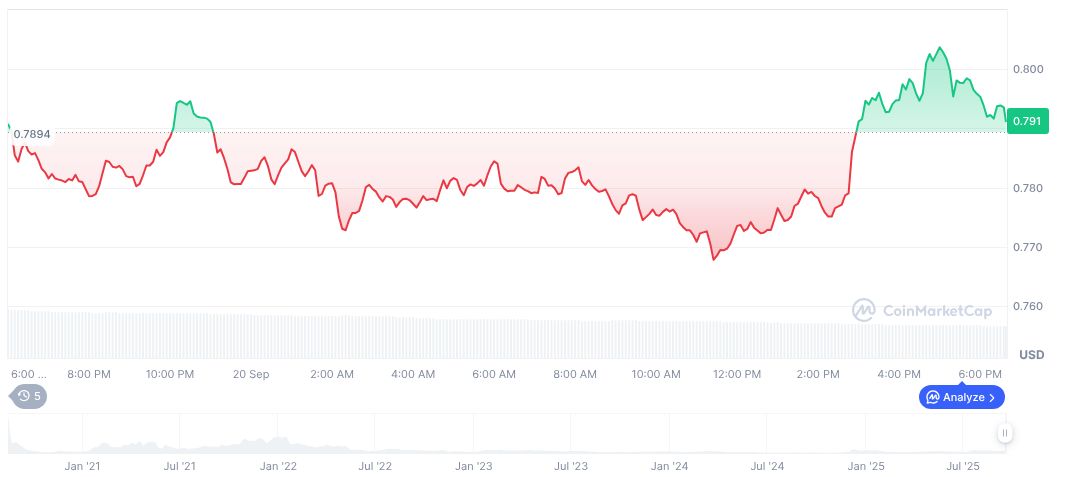Open the Analyze button
Viewport: 1072px width, 477px height.
coord(961,397)
